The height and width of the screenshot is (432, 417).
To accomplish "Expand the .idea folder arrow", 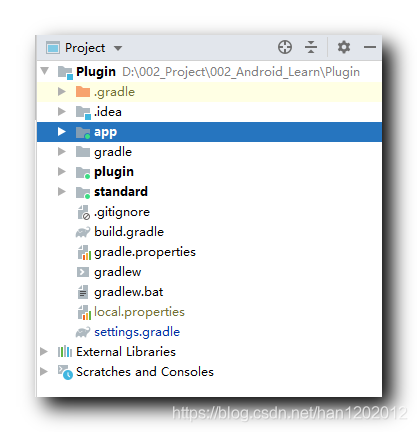I will [x=62, y=111].
